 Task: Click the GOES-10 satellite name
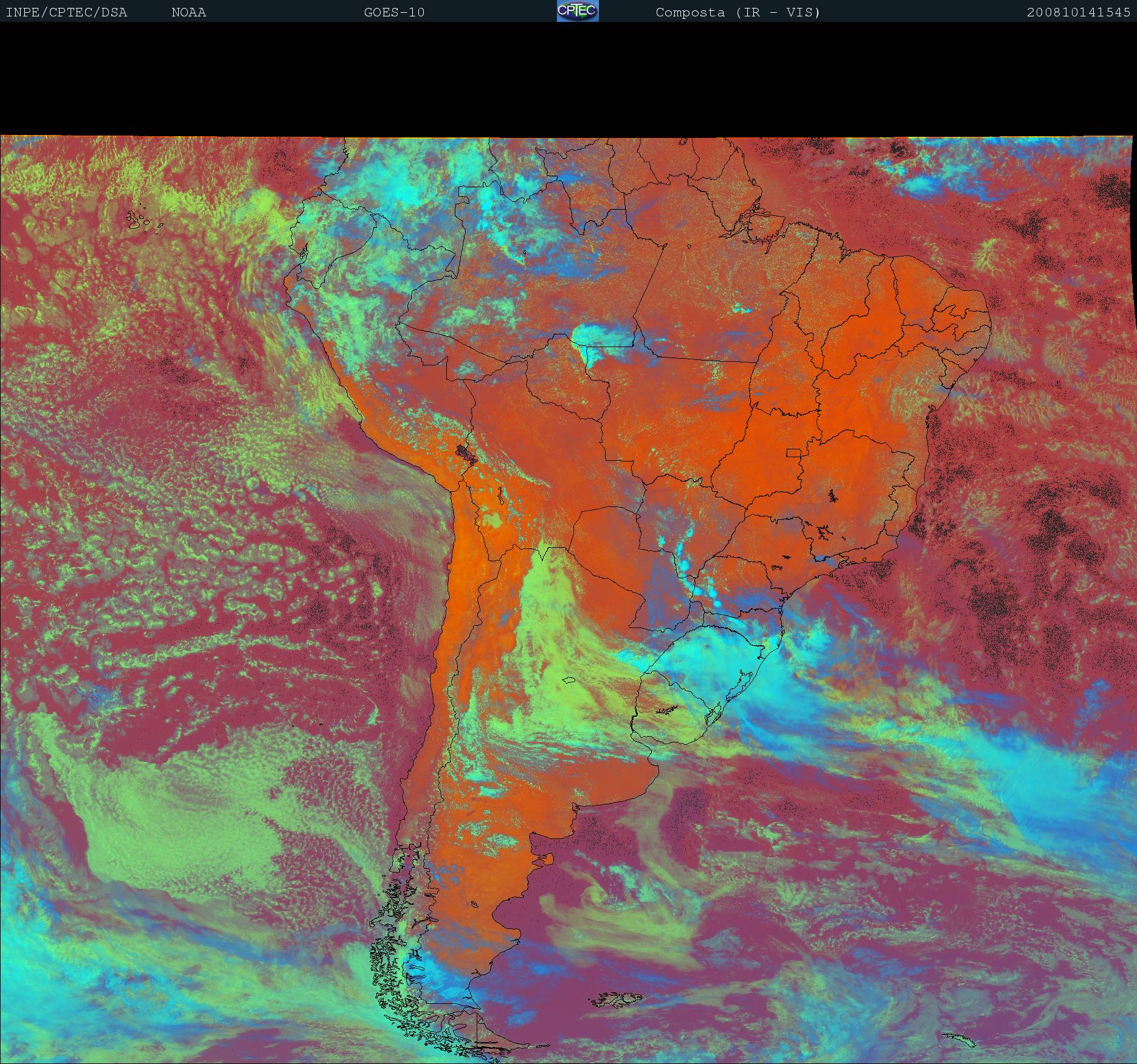point(394,13)
